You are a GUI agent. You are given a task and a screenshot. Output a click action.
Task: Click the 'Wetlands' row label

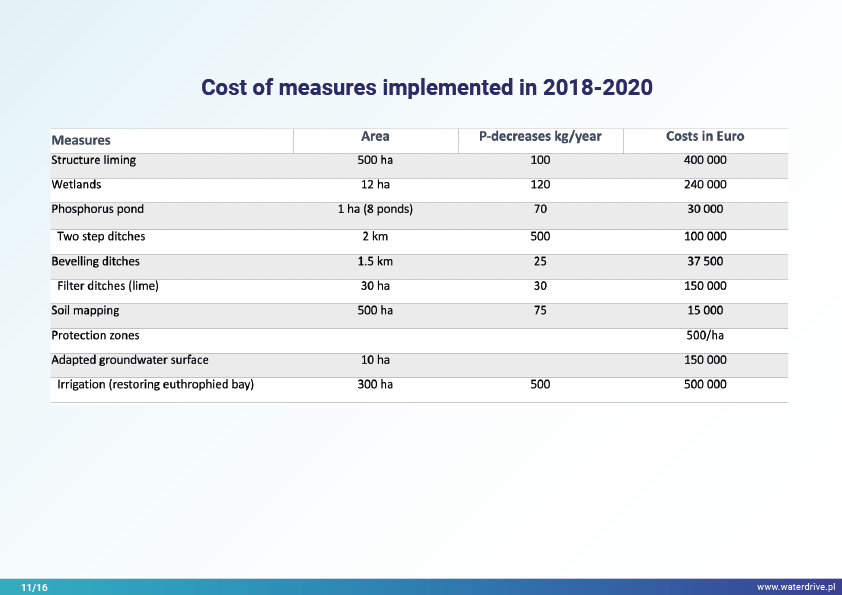coord(76,185)
